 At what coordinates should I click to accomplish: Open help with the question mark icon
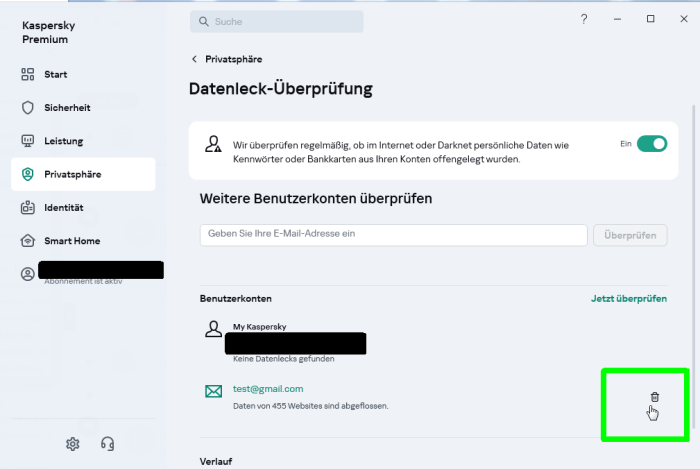click(x=584, y=19)
